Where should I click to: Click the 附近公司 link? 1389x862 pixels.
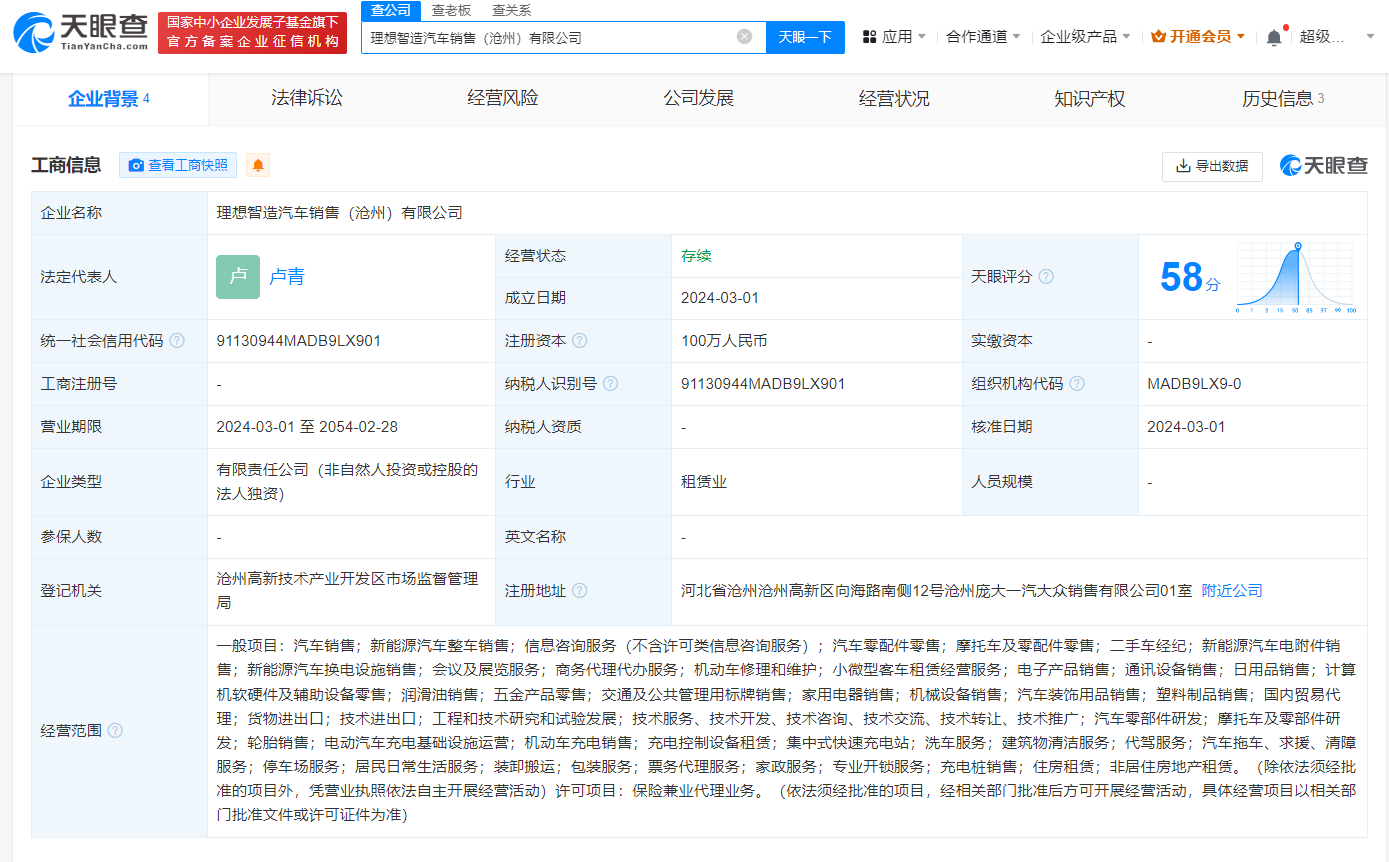tap(1232, 591)
